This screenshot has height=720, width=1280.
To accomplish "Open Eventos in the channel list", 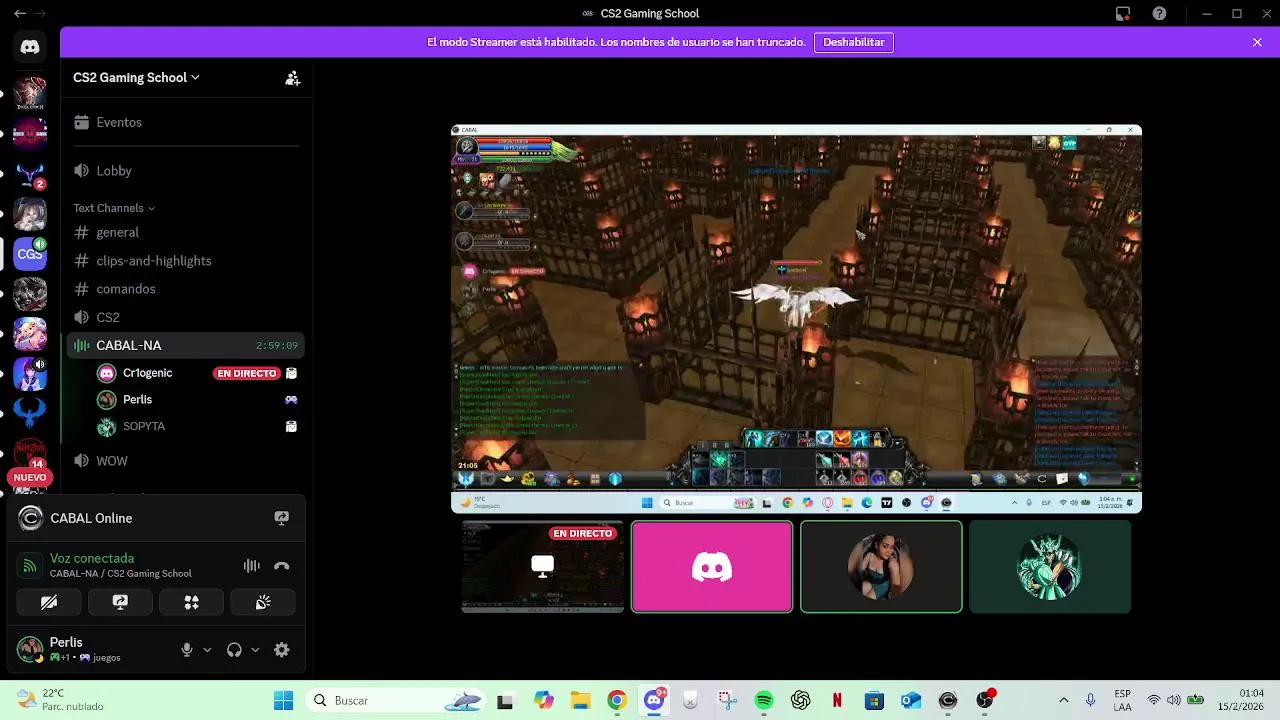I will pos(186,122).
